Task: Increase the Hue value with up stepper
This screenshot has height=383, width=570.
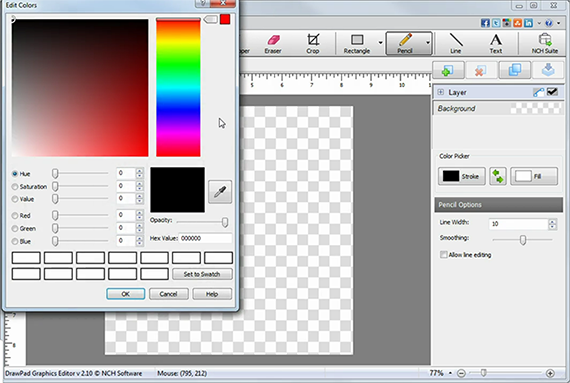Action: click(140, 171)
